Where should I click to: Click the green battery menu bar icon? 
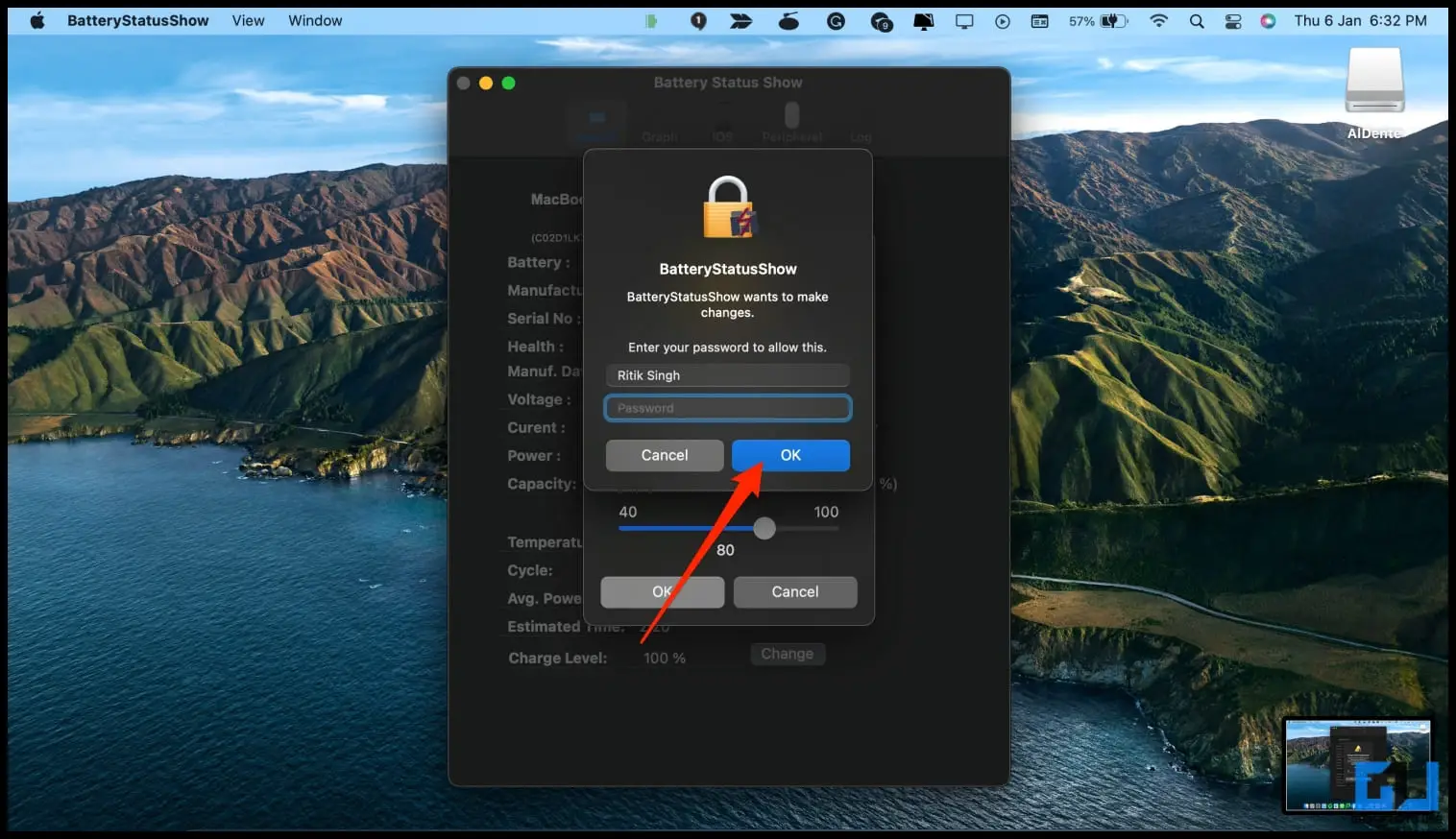(x=651, y=21)
